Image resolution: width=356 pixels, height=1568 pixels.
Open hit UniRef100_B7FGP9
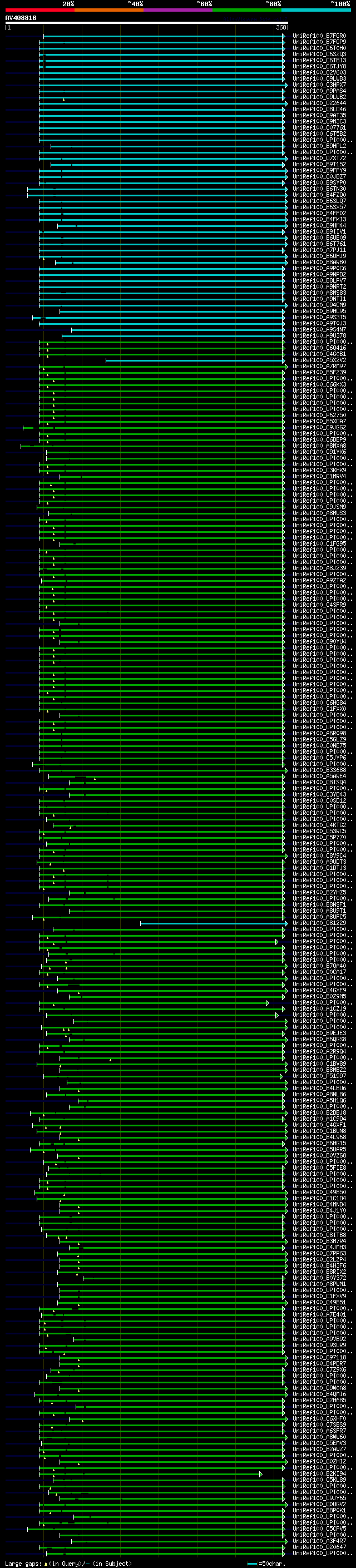pos(319,42)
